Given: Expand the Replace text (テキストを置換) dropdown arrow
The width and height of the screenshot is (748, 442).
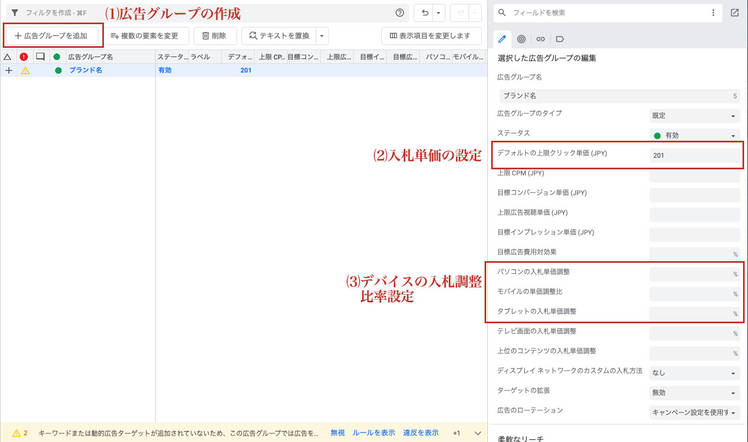Looking at the screenshot, I should 321,35.
